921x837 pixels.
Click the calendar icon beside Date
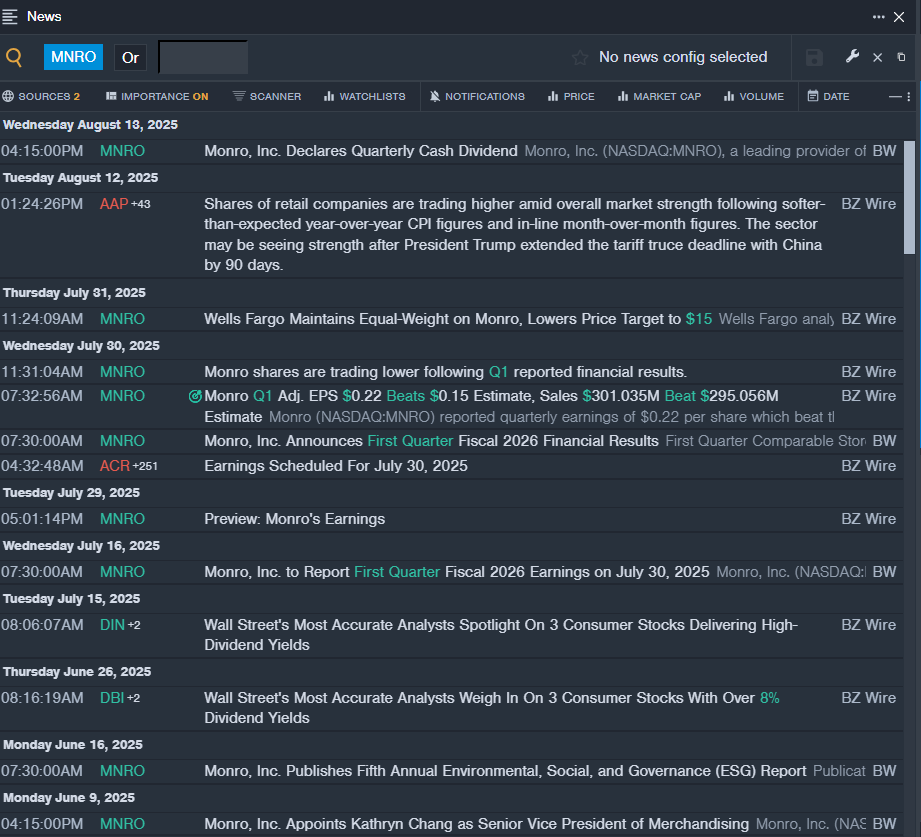[x=813, y=96]
